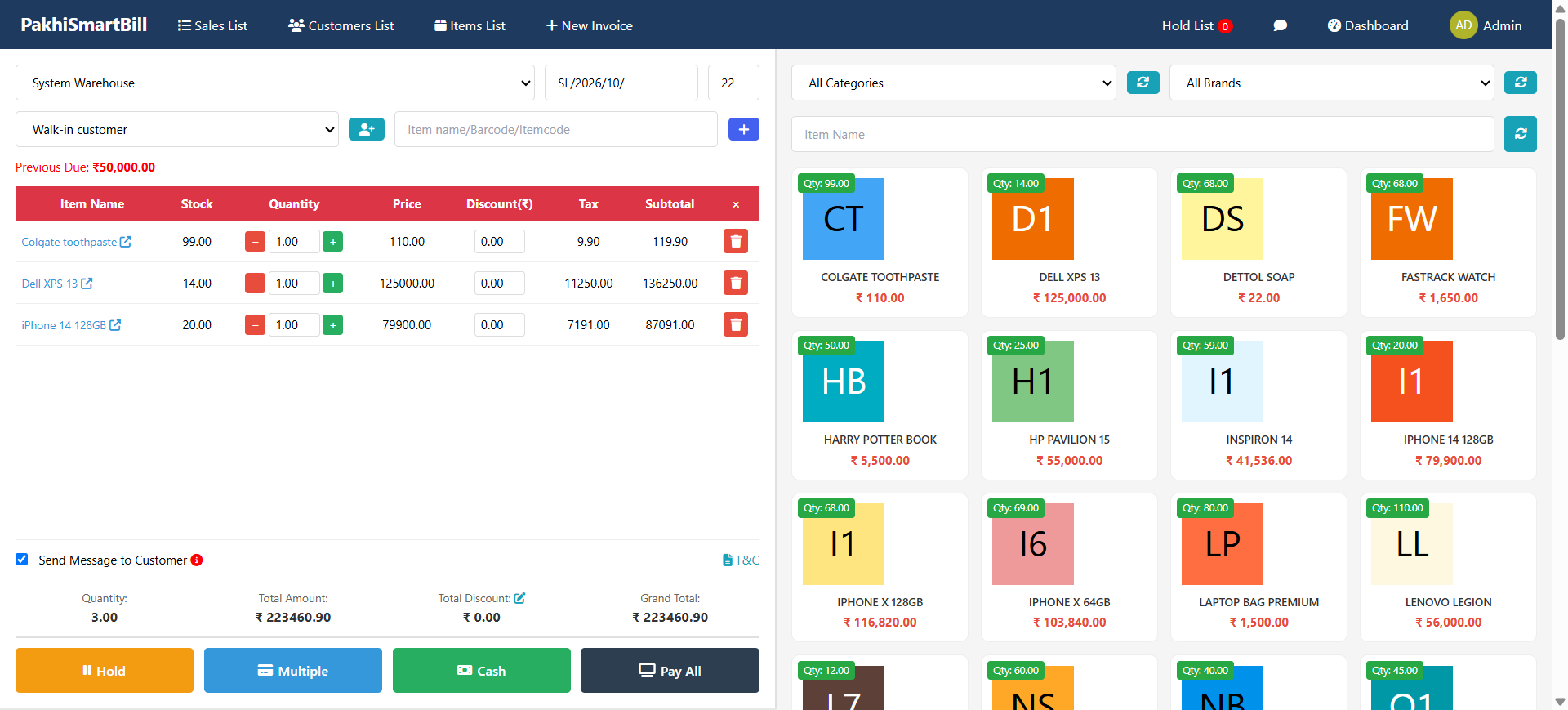The width and height of the screenshot is (1568, 710).
Task: Click the Multiple payment button
Action: click(293, 670)
